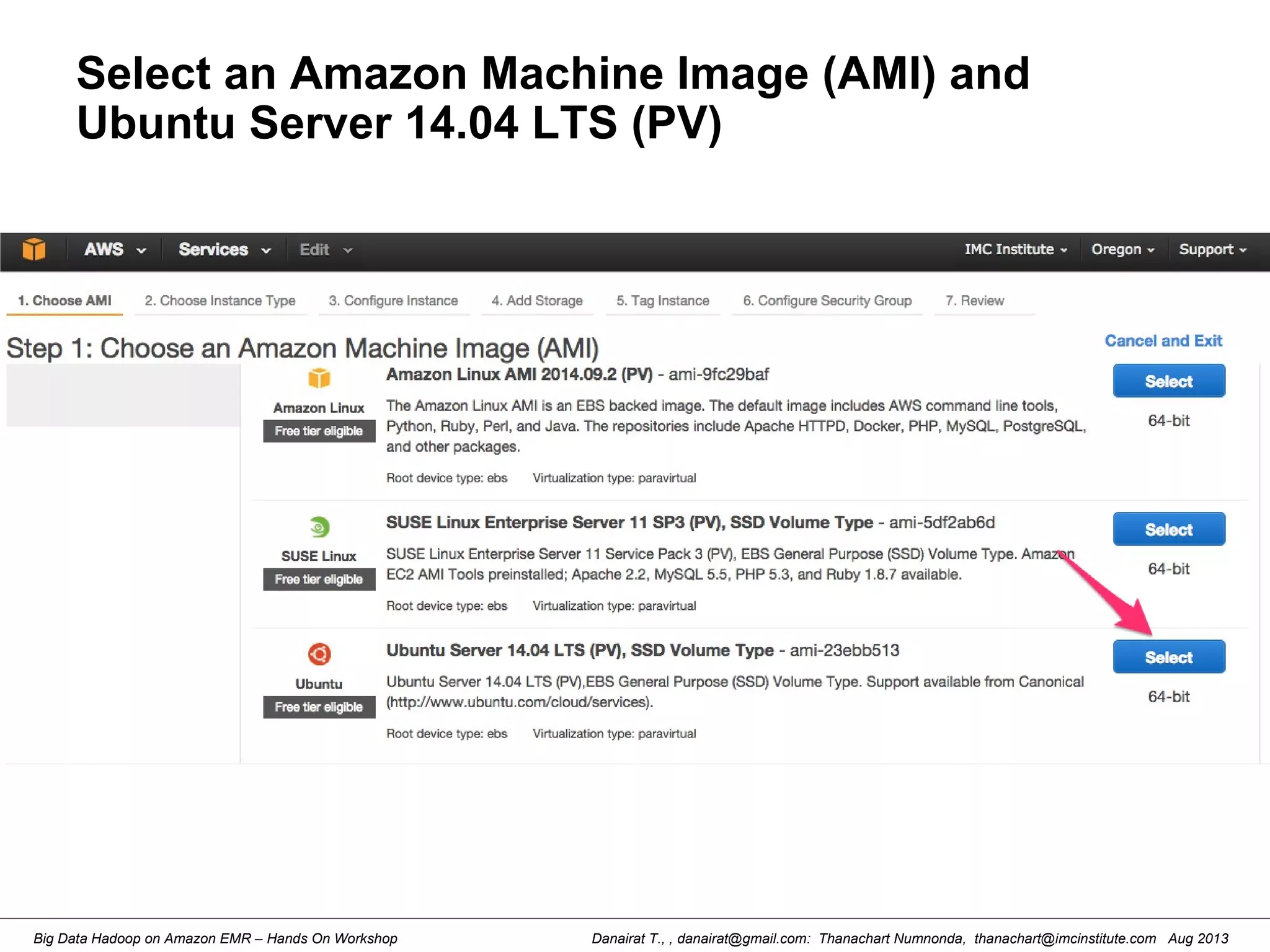Click the Cancel and Exit link
1270x952 pixels.
tap(1163, 341)
